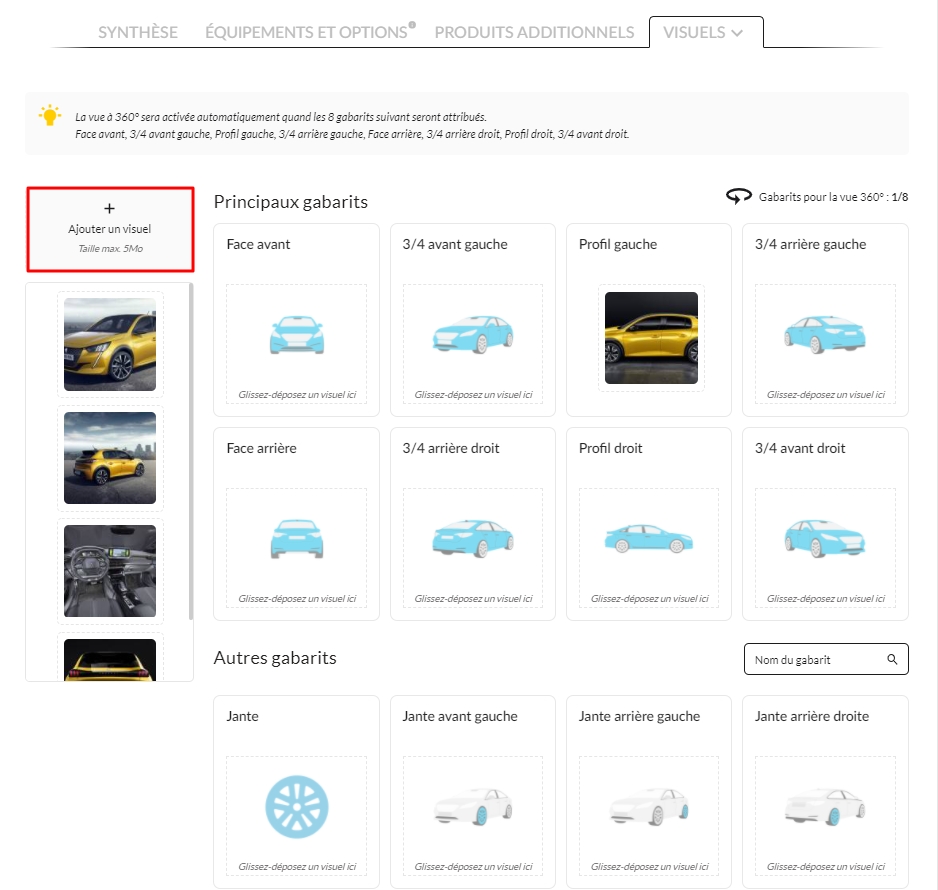Click the 3/4 arrière droit car icon
The width and height of the screenshot is (938, 890).
click(473, 539)
